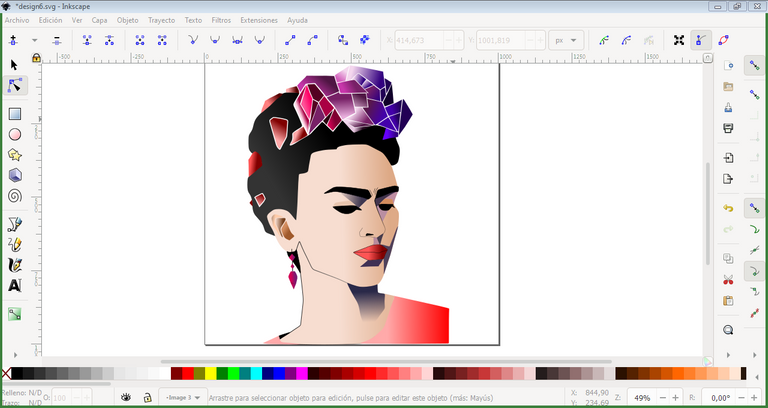Open an existing document icon

click(728, 87)
